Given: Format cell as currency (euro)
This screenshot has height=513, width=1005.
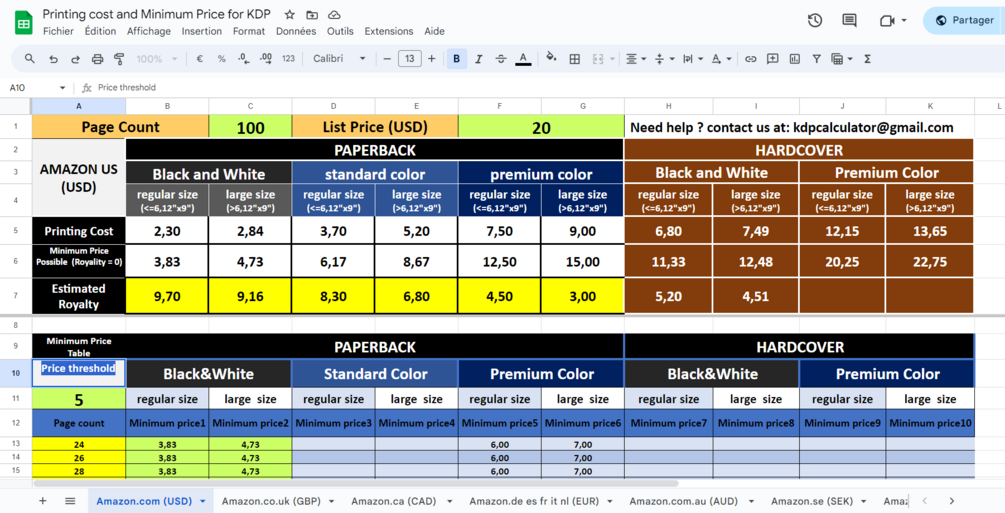Looking at the screenshot, I should tap(199, 58).
